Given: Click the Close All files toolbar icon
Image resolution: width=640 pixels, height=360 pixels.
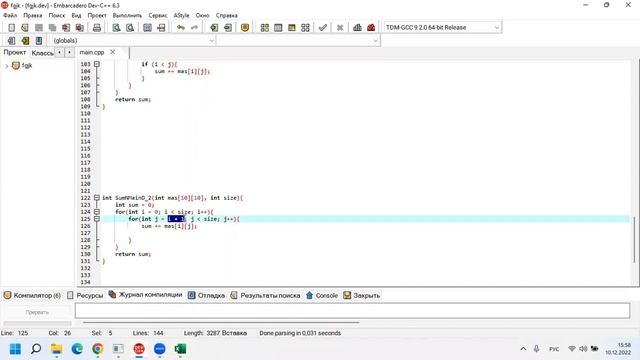Looking at the screenshot, I should (x=80, y=28).
